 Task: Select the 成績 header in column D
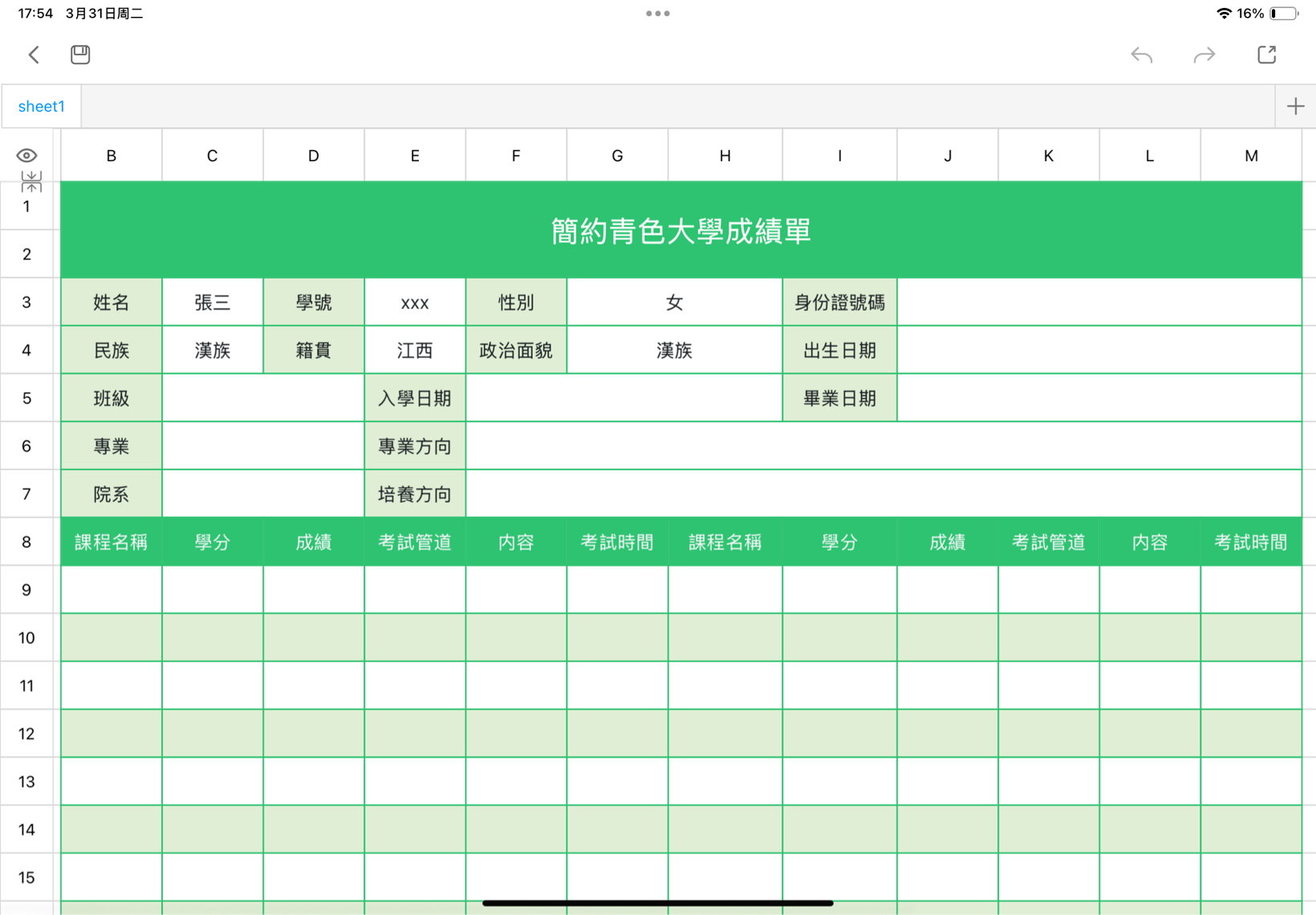pyautogui.click(x=314, y=542)
